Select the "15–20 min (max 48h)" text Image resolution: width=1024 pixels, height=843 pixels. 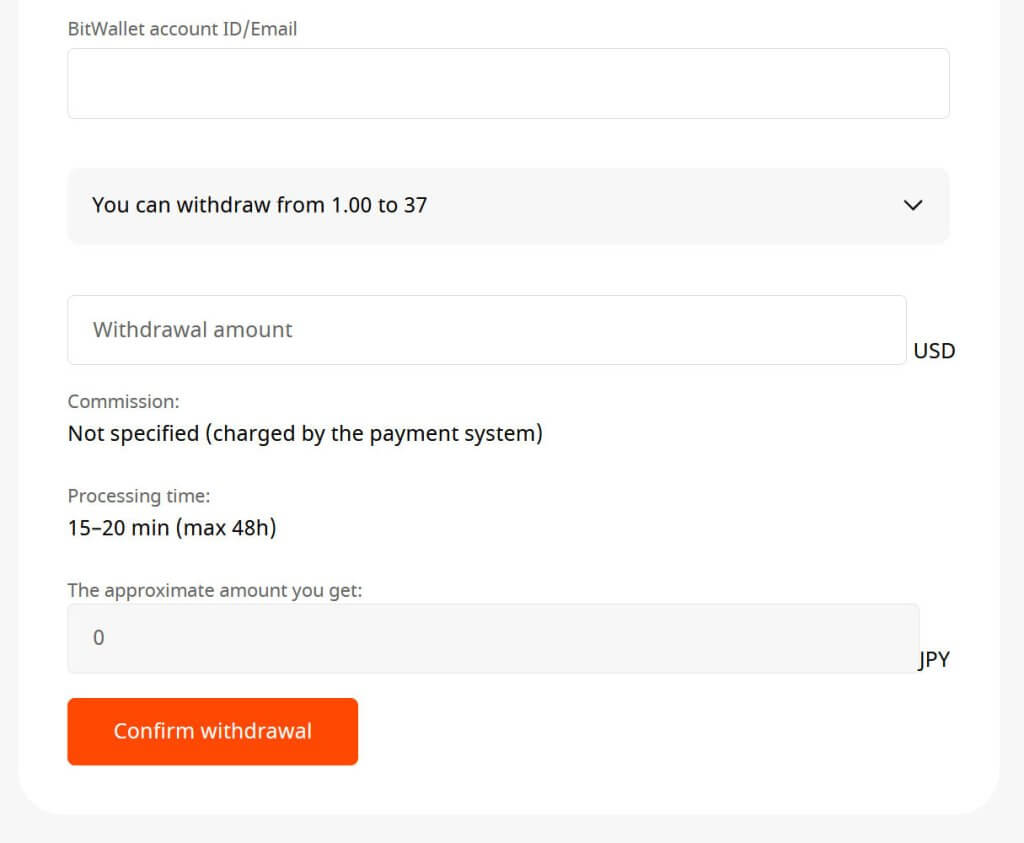tap(172, 528)
